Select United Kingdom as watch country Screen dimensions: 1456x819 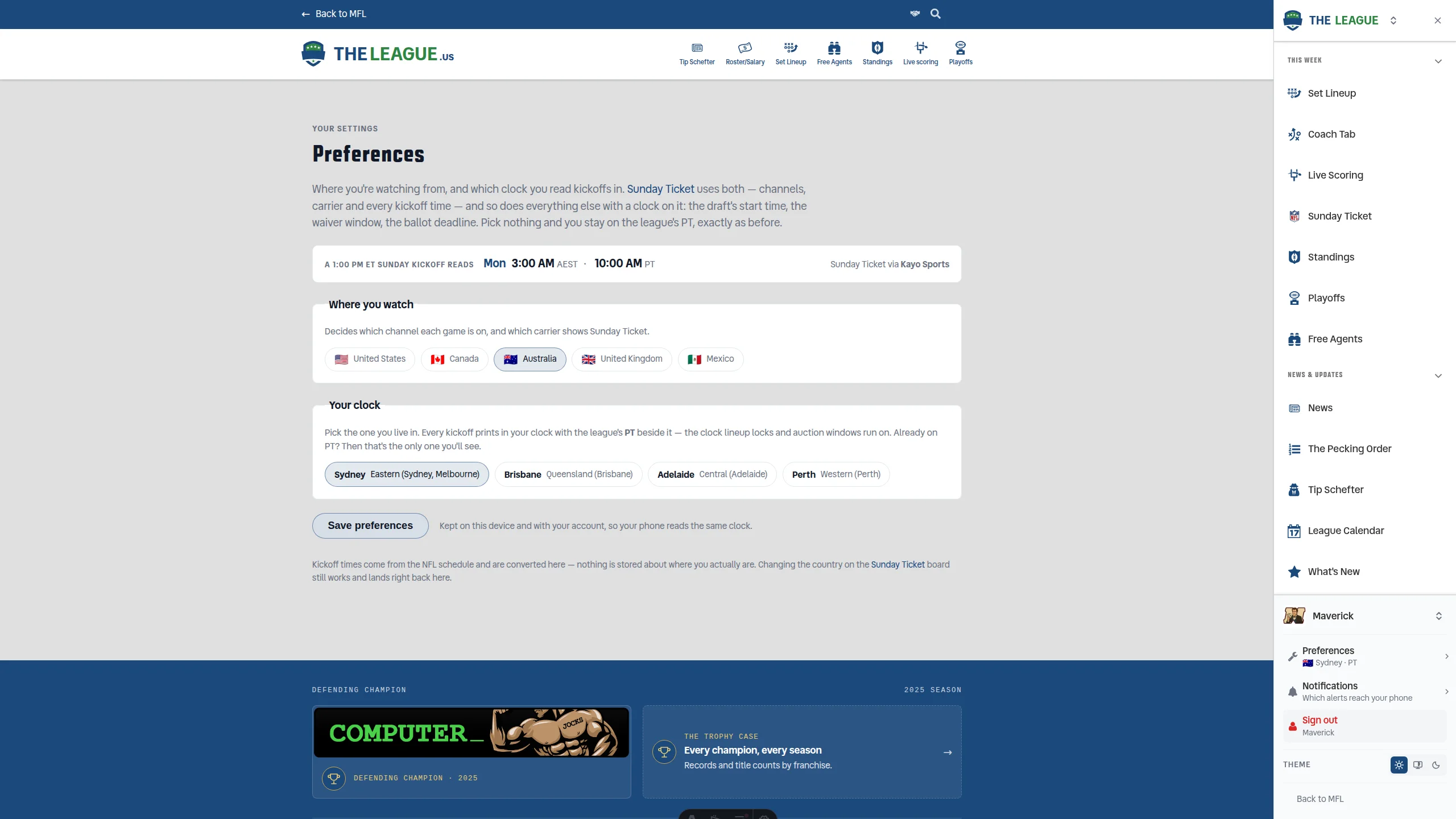tap(622, 359)
